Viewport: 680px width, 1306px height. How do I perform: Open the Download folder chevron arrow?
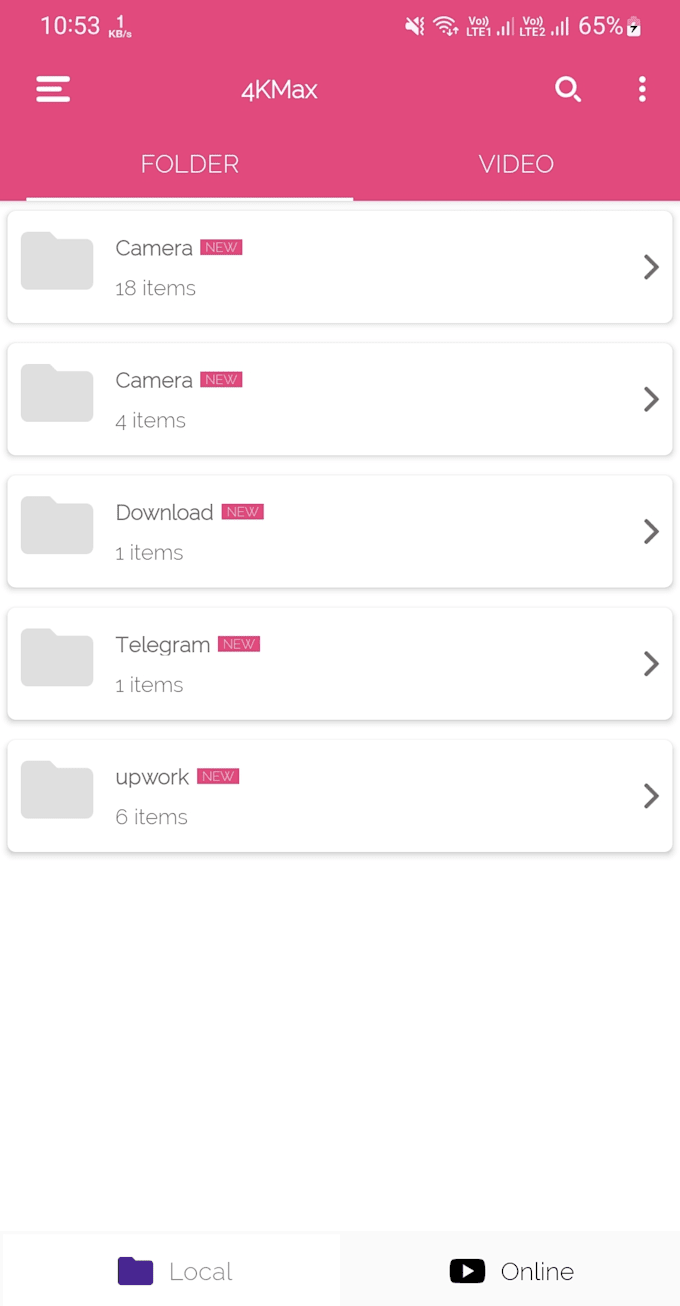pyautogui.click(x=651, y=531)
